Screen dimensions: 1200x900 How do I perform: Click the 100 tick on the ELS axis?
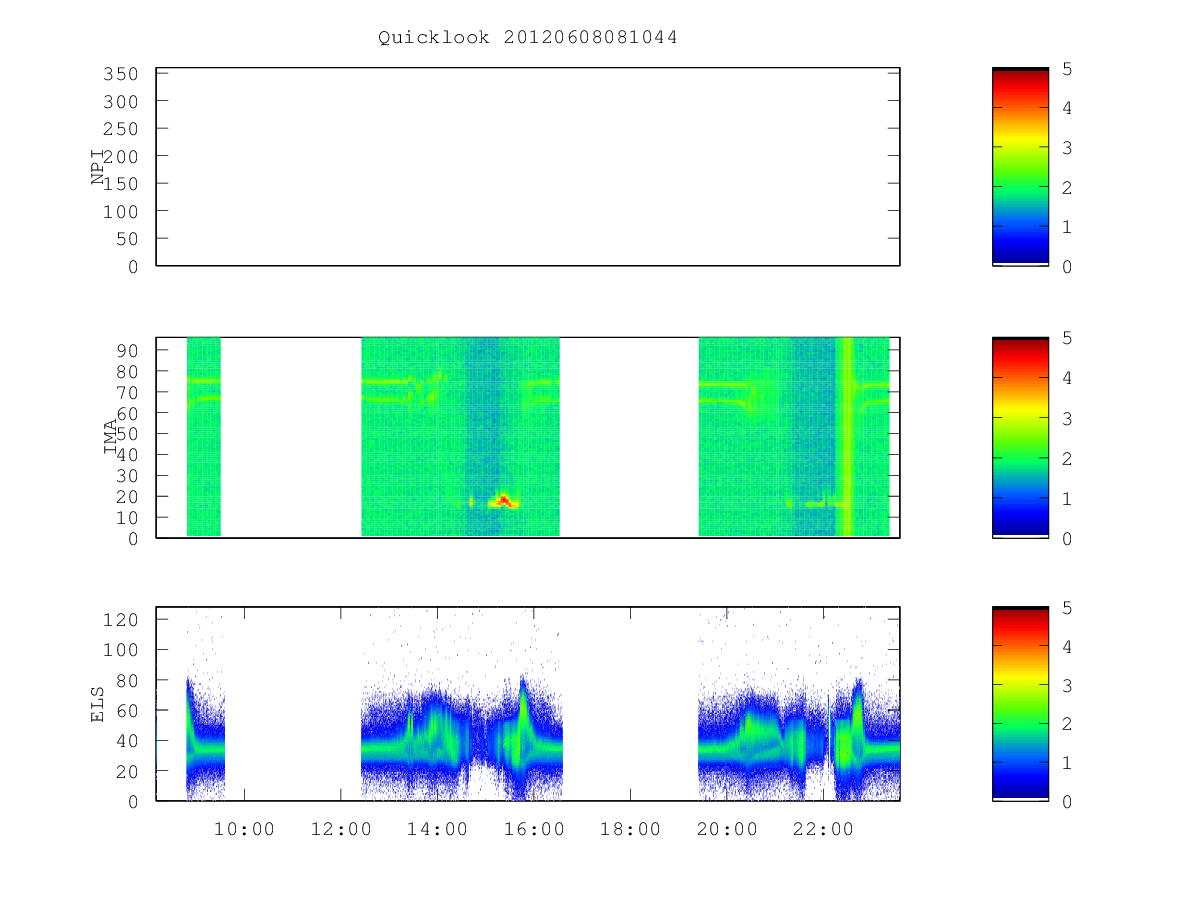point(120,650)
